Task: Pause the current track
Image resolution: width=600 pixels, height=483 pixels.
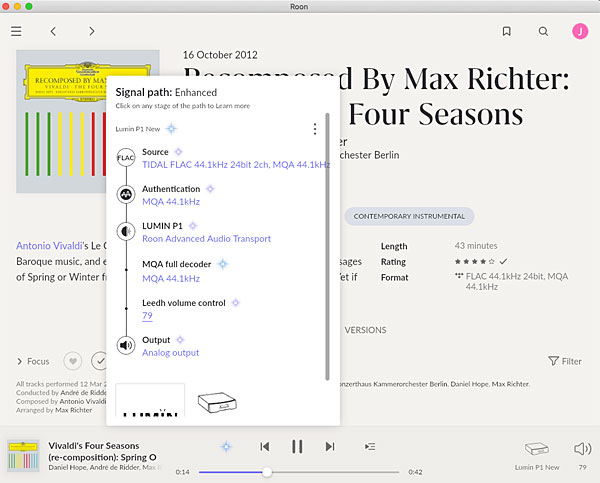Action: tap(297, 447)
